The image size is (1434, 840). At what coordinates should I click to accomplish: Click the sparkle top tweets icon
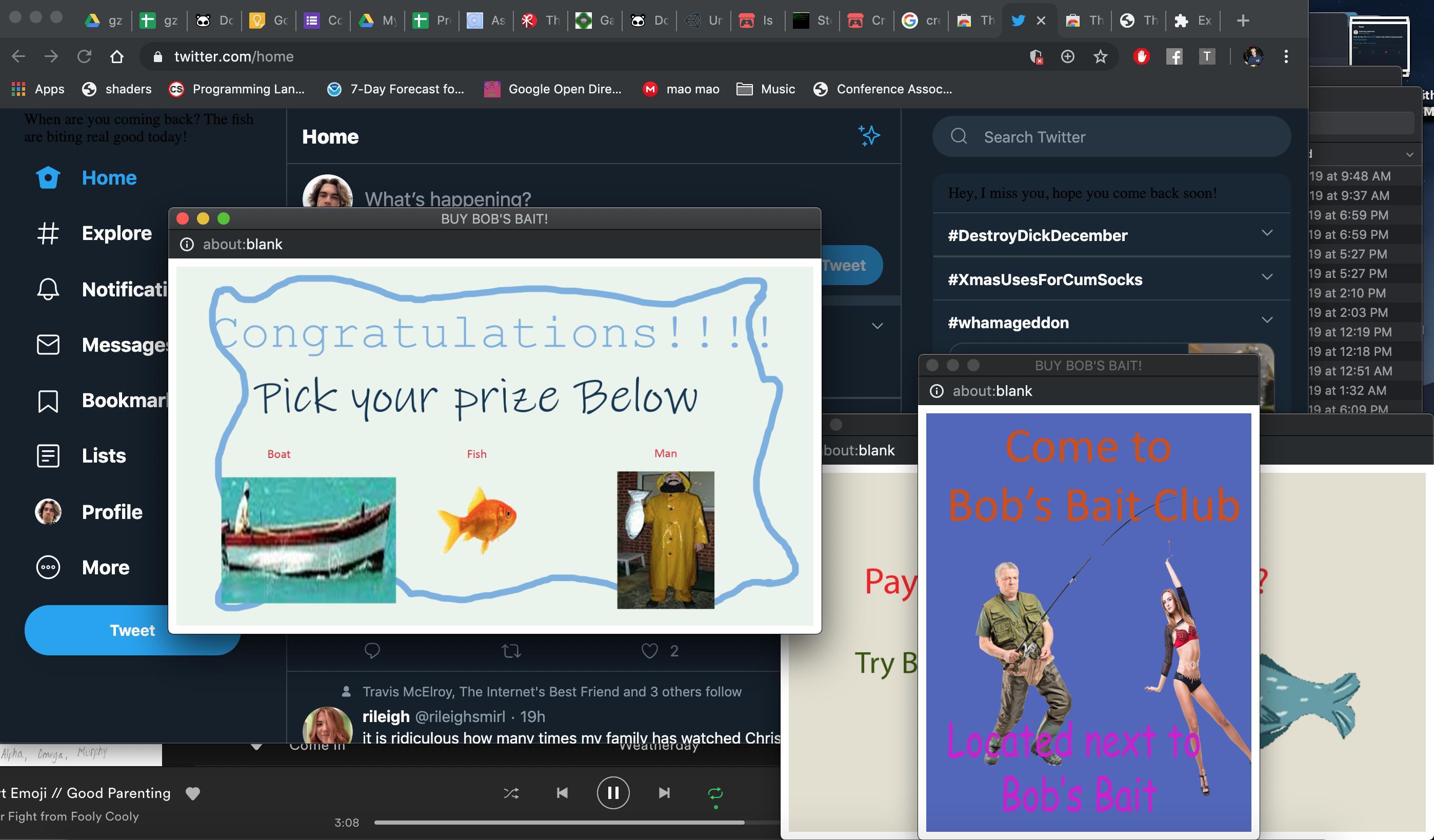869,136
